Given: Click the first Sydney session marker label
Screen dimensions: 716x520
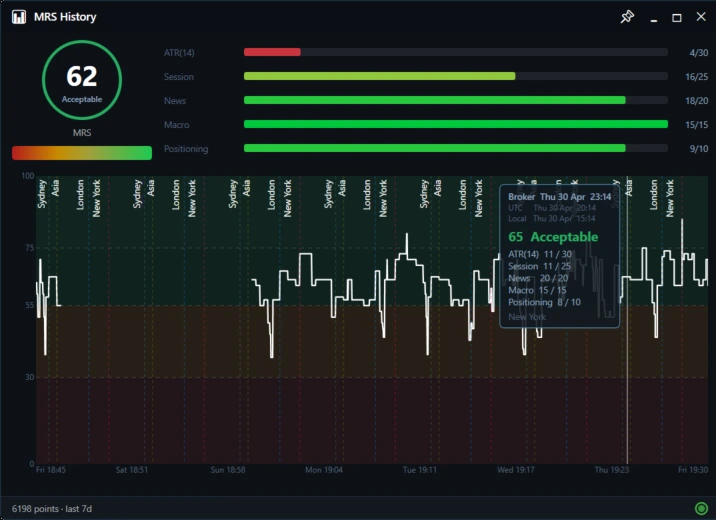Looking at the screenshot, I should point(42,194).
